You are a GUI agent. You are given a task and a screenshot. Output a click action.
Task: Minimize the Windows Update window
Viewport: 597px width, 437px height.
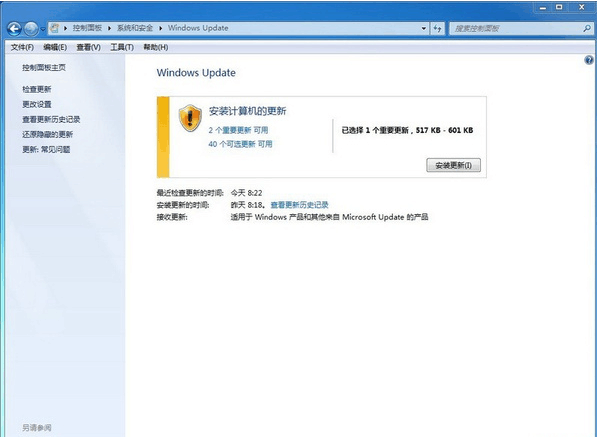click(543, 7)
